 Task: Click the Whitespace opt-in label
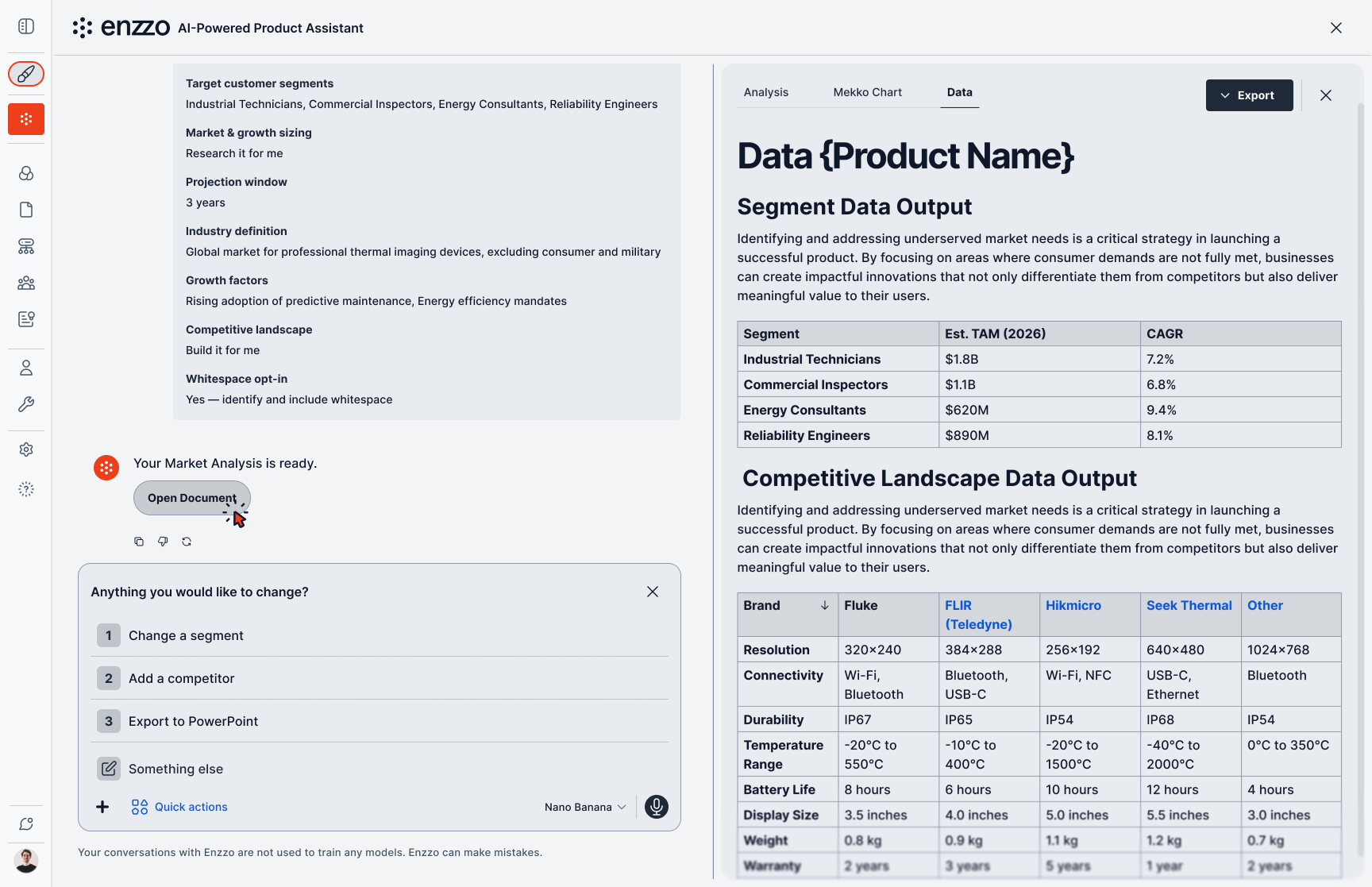tap(237, 379)
